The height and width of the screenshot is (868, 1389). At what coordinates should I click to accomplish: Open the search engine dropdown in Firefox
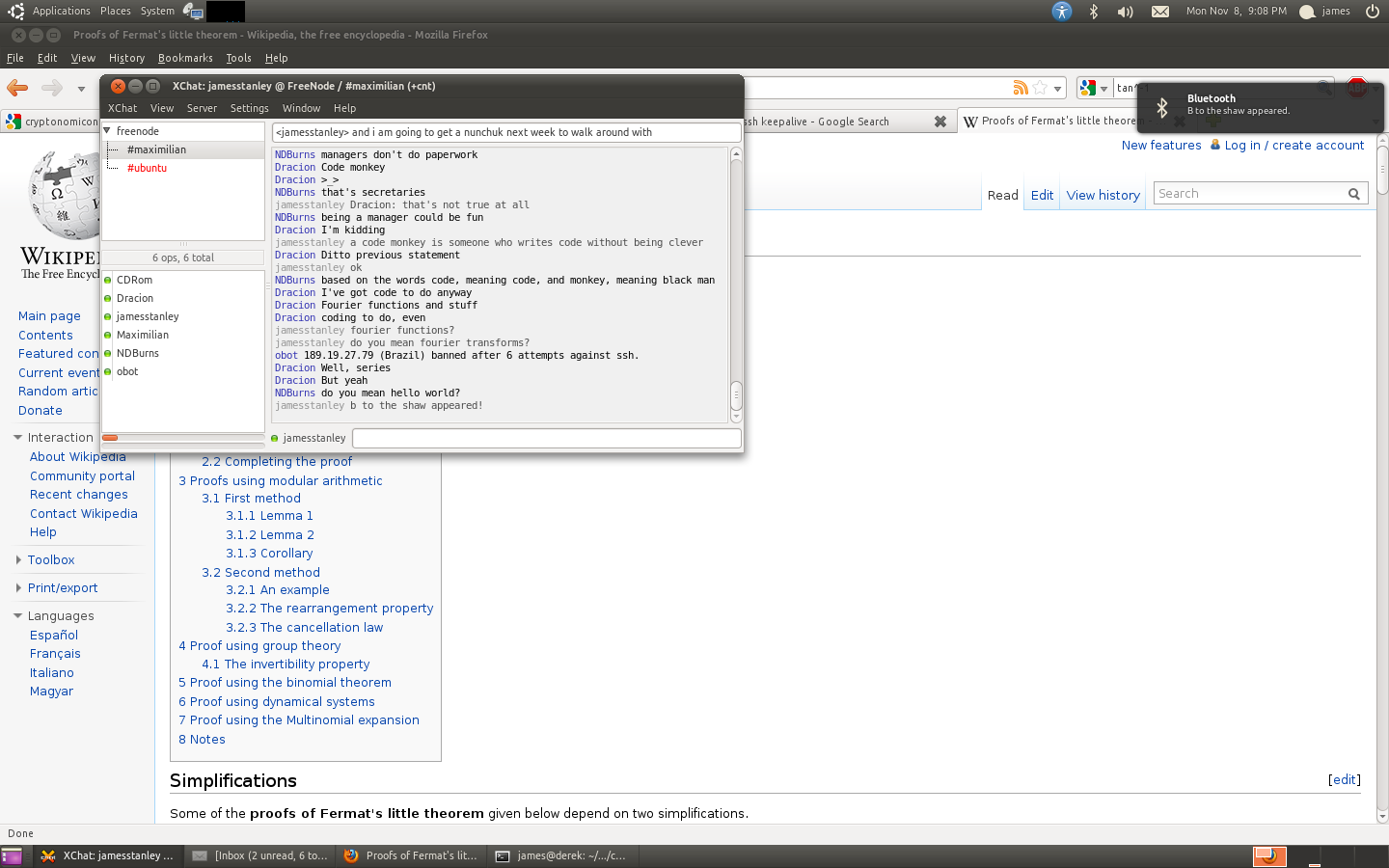tap(1103, 89)
